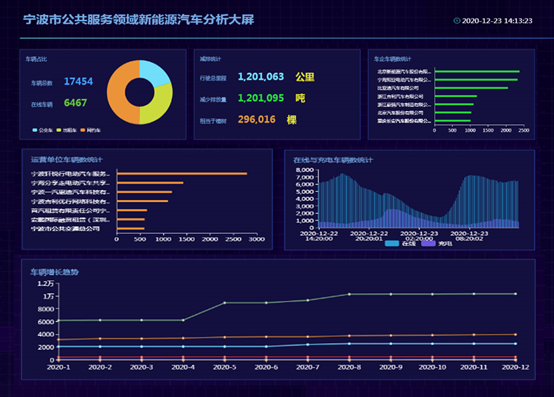Image resolution: width=554 pixels, height=397 pixels.
Task: Click the blue line point at 2020-7
Action: tap(308, 345)
